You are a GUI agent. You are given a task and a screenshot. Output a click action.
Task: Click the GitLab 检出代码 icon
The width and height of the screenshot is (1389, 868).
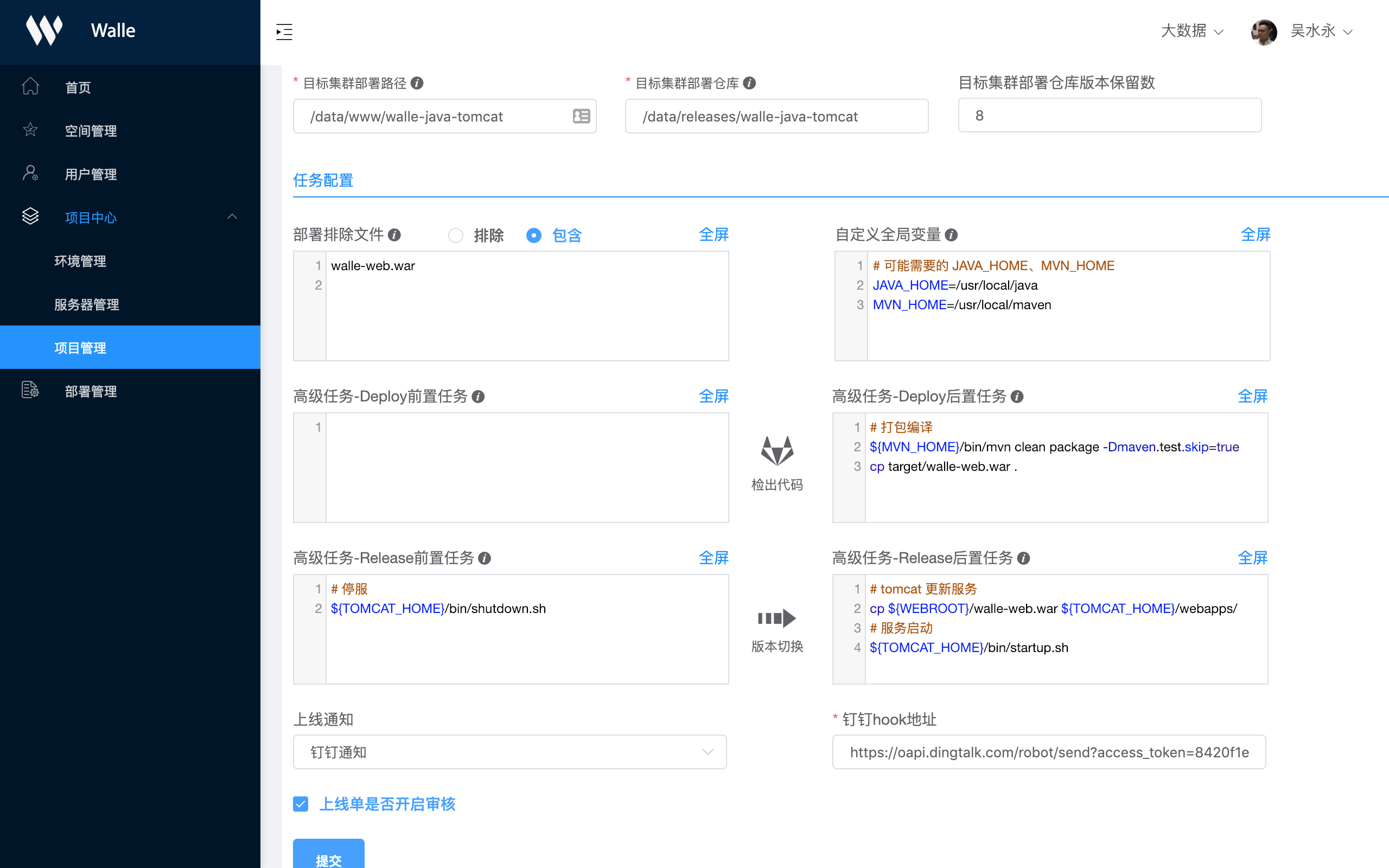pos(776,451)
